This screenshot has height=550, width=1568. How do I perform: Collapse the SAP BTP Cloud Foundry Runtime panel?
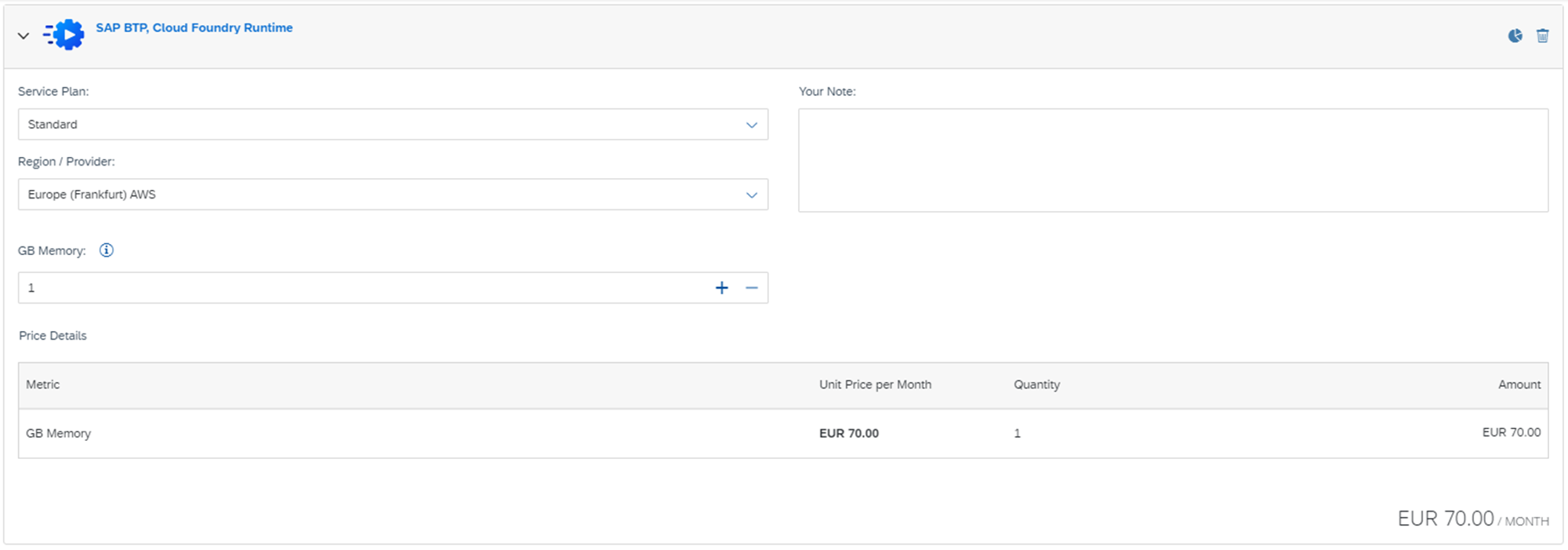(24, 35)
